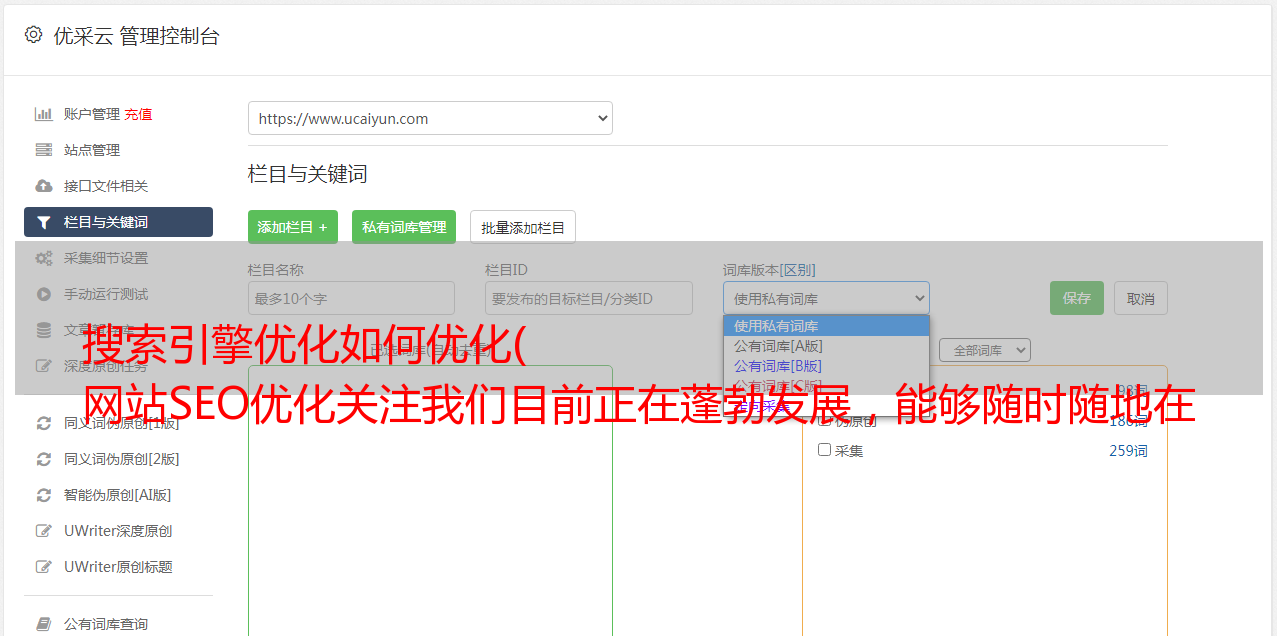1277x636 pixels.
Task: Choose 使用私有词库 from the open dropdown list
Action: click(x=826, y=326)
